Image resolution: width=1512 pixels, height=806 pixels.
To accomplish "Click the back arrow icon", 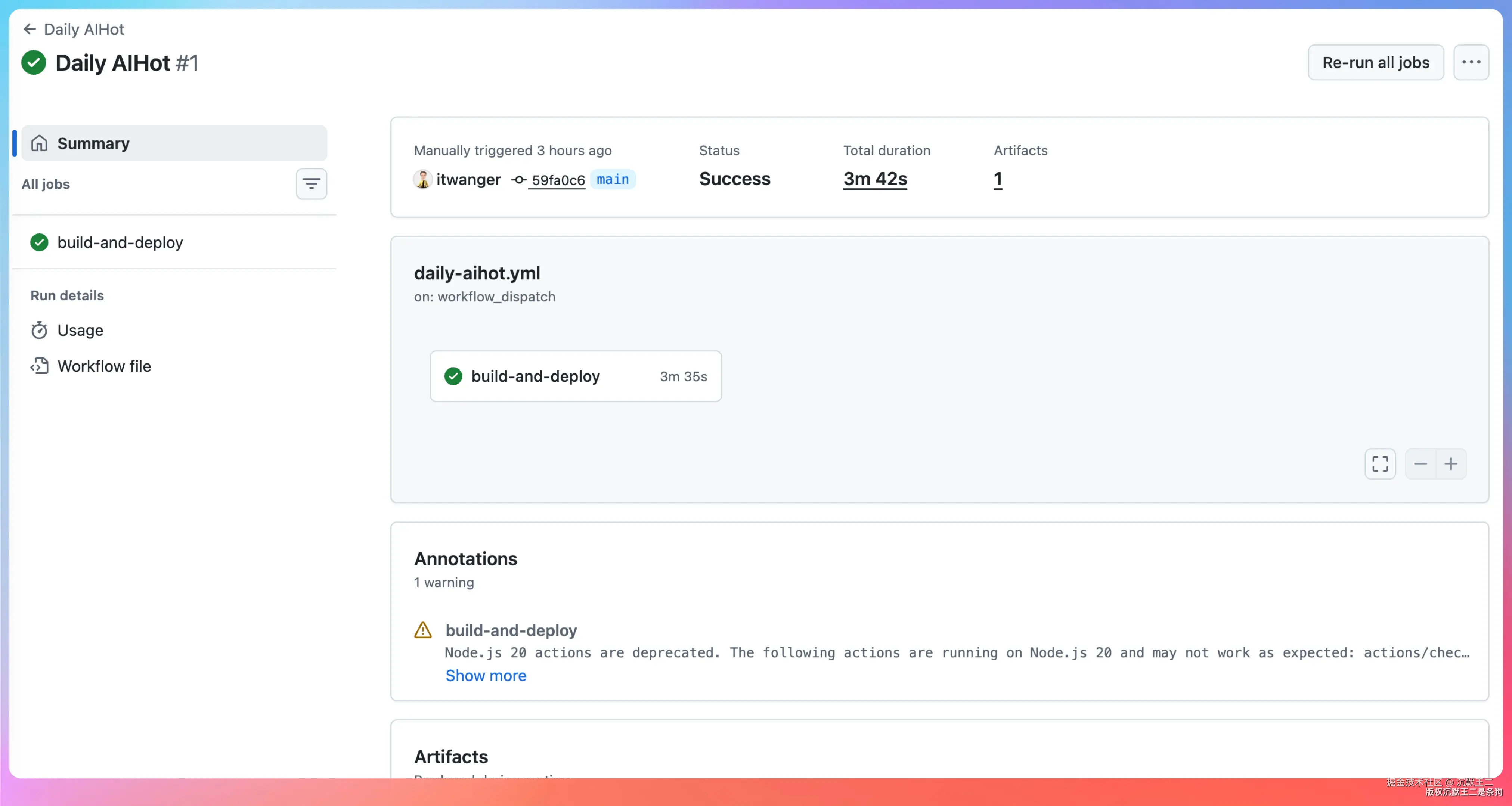I will (30, 30).
